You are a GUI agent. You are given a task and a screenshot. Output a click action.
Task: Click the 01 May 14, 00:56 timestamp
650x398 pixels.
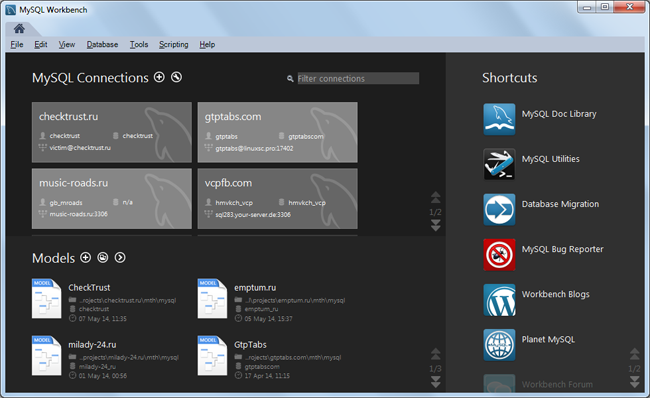coord(102,376)
